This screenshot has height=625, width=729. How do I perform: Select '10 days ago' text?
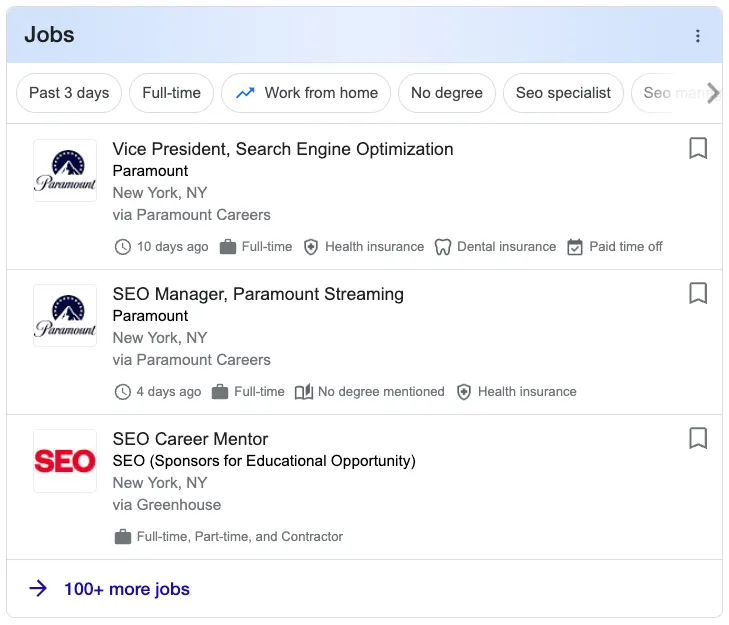click(x=172, y=246)
